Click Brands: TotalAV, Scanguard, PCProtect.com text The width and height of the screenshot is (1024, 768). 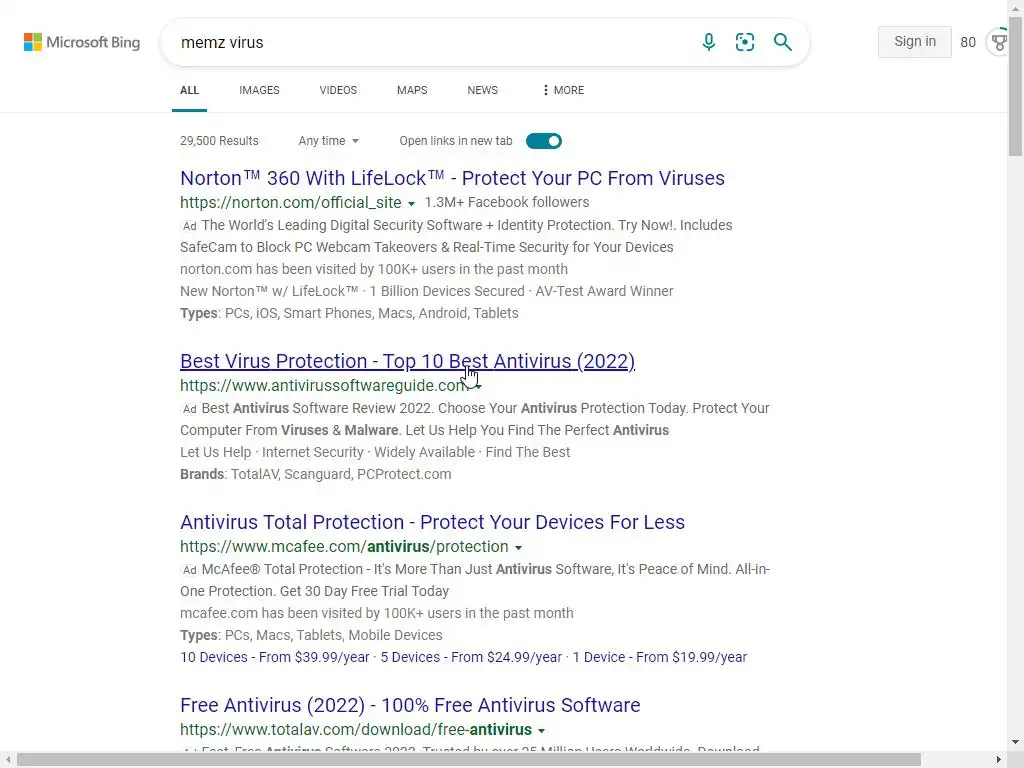(315, 474)
